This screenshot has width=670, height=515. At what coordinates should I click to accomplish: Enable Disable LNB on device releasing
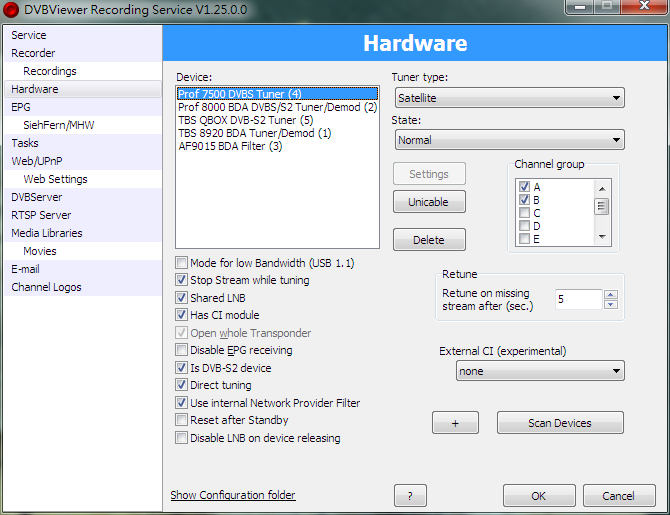181,438
